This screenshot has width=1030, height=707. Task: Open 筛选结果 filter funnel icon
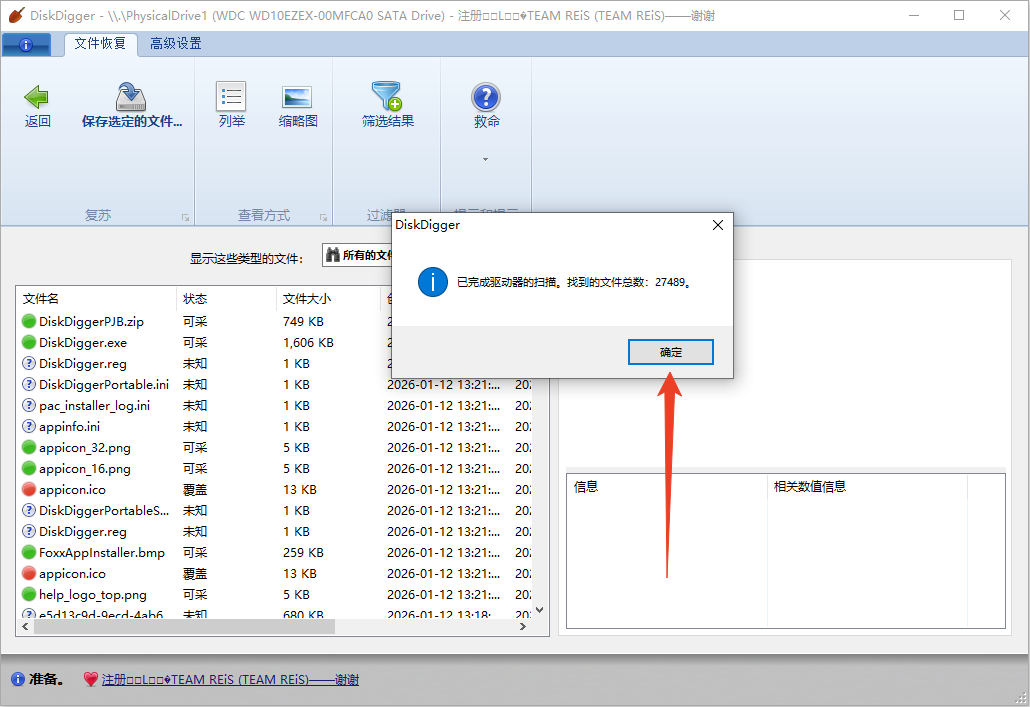(x=386, y=97)
